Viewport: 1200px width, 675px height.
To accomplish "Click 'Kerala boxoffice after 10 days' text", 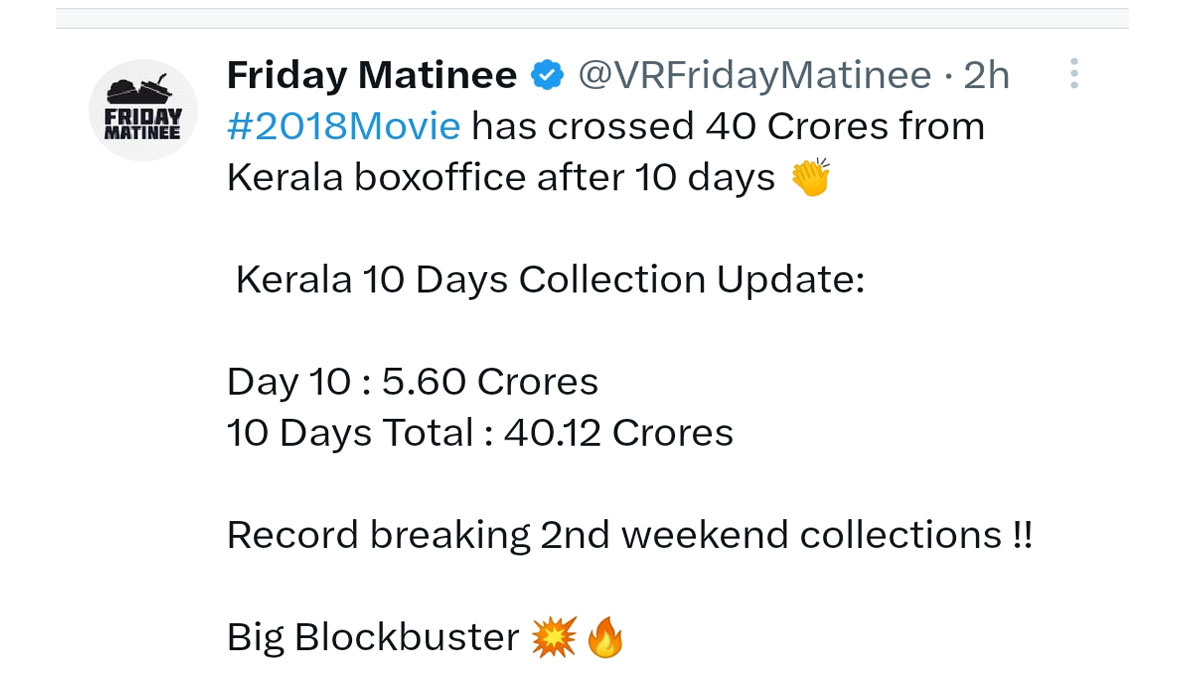I will [500, 178].
